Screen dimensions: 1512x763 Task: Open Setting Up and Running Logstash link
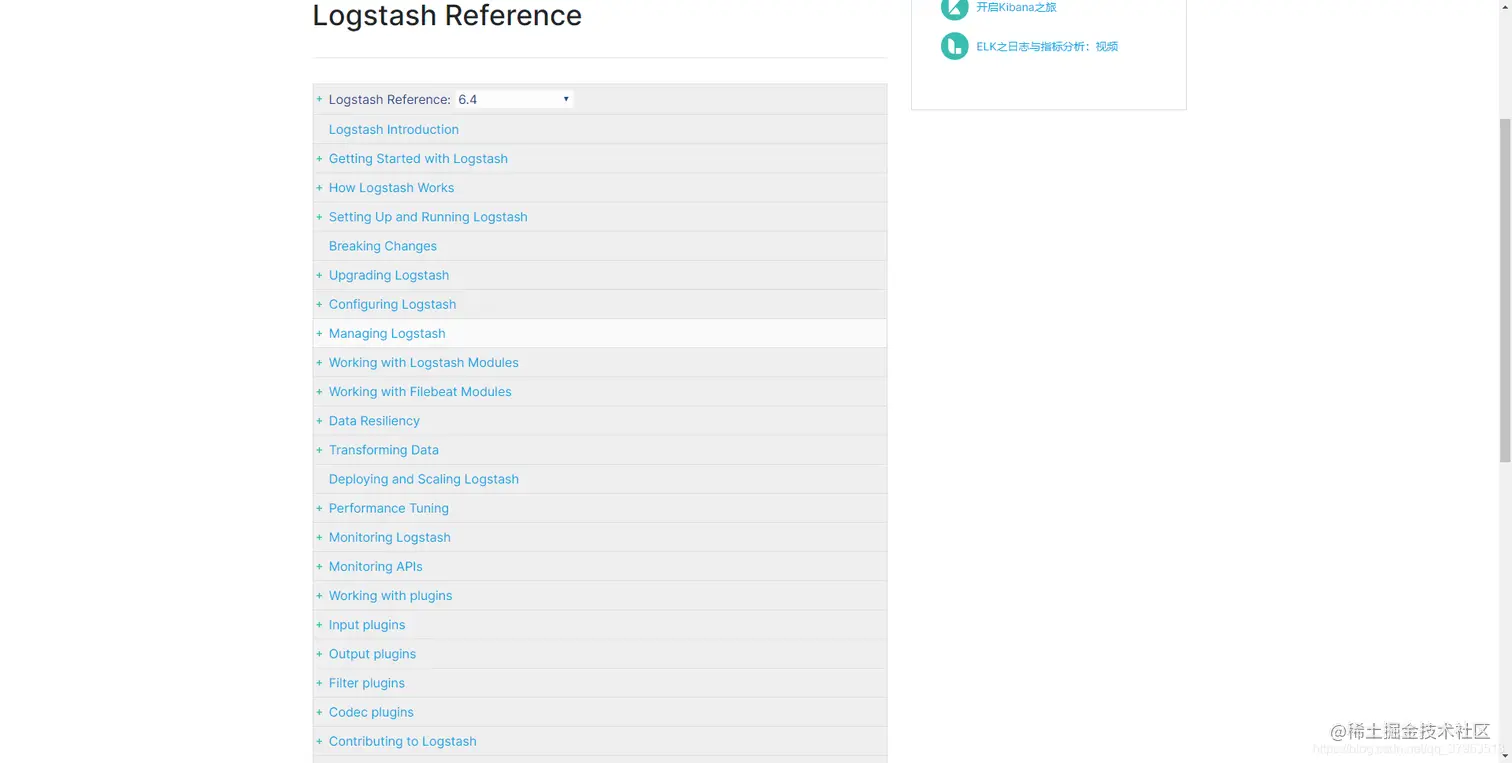click(428, 216)
